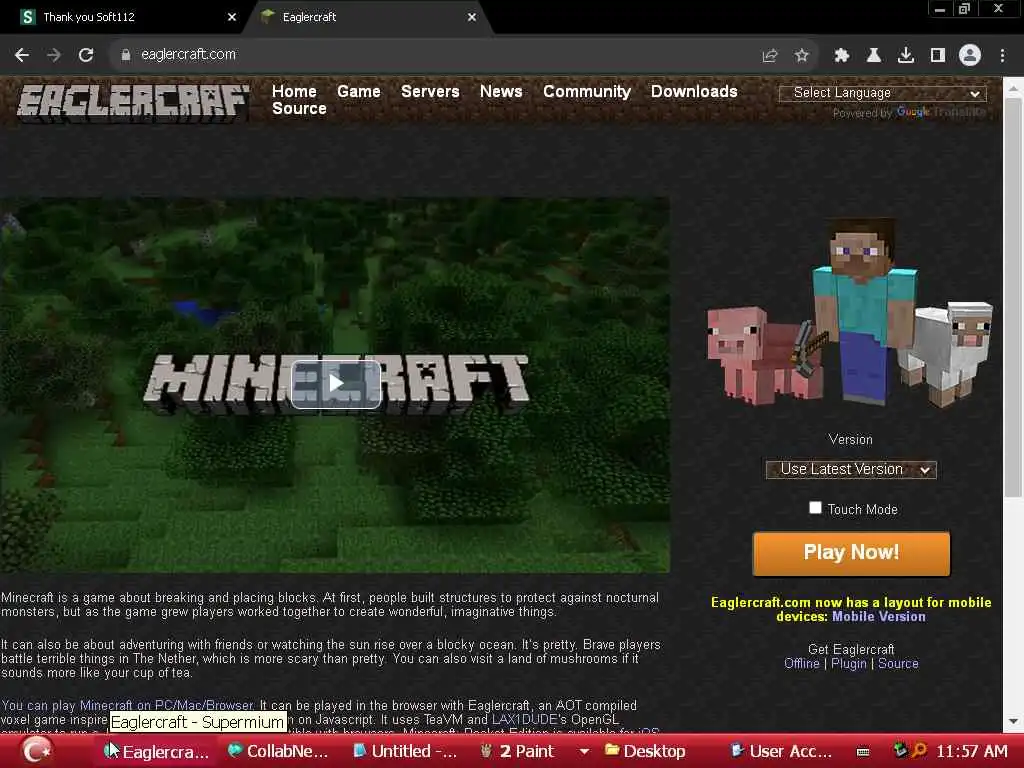
Task: Switch to the User Accounts taskbar window
Action: click(781, 752)
